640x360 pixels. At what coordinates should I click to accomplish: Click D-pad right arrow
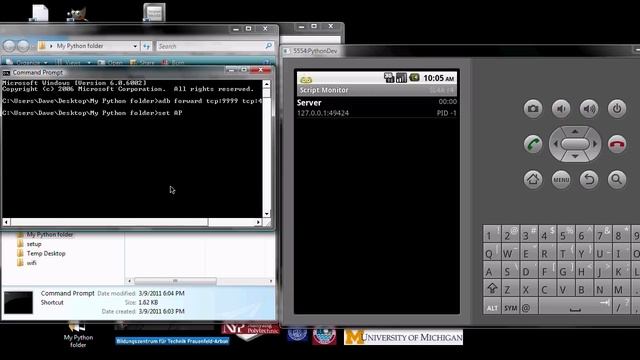pos(595,144)
